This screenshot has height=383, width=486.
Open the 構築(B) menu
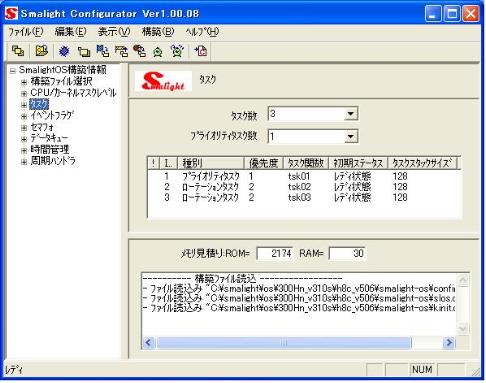(158, 32)
